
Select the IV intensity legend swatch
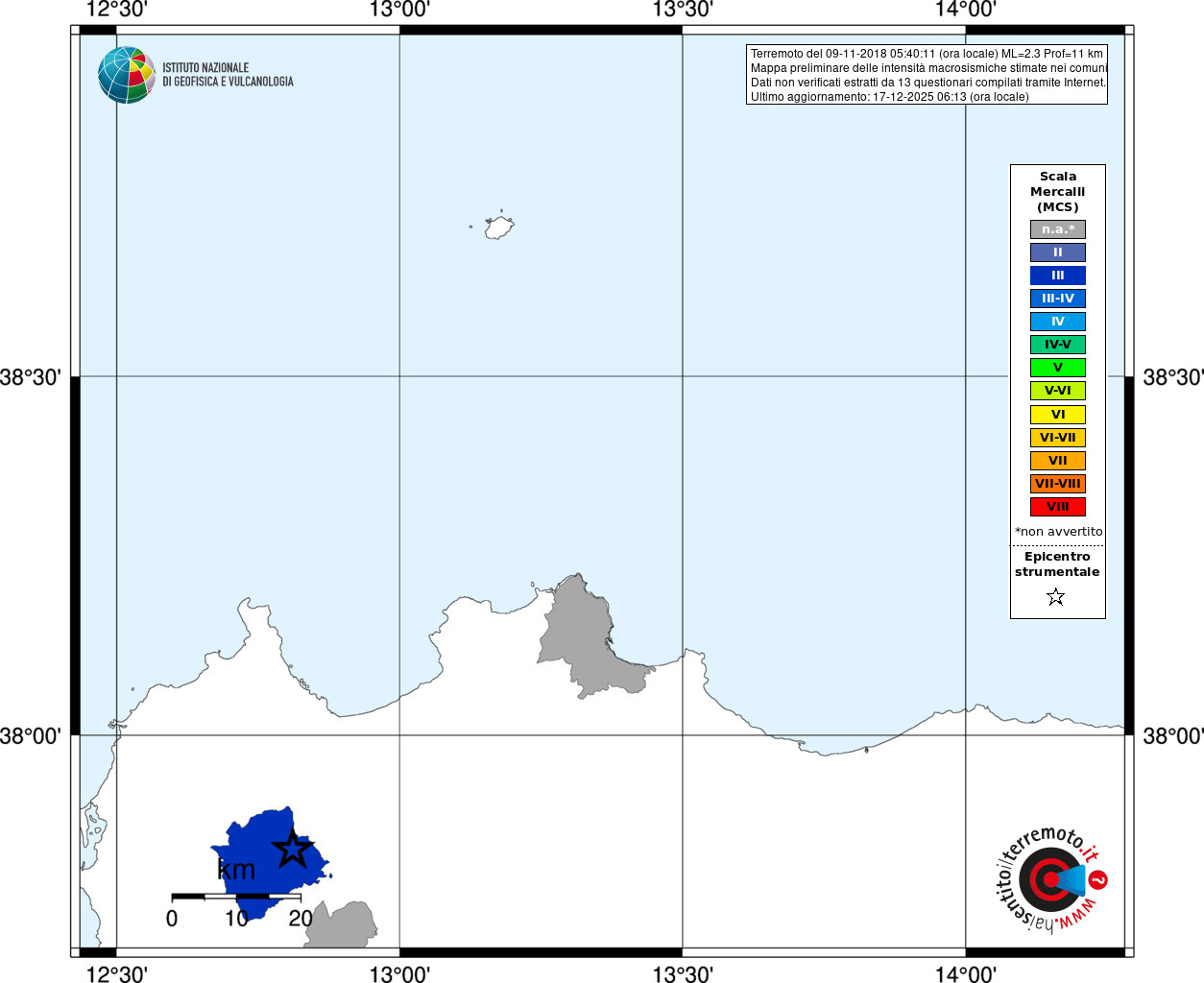tap(1058, 322)
